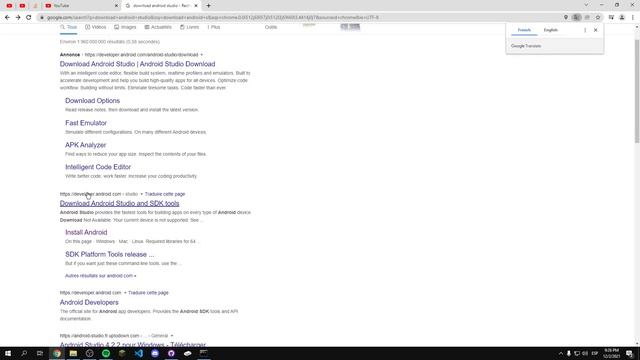The image size is (640, 360).
Task: Click 'Traduire cette page' for the SDK tools result
Action: click(165, 194)
